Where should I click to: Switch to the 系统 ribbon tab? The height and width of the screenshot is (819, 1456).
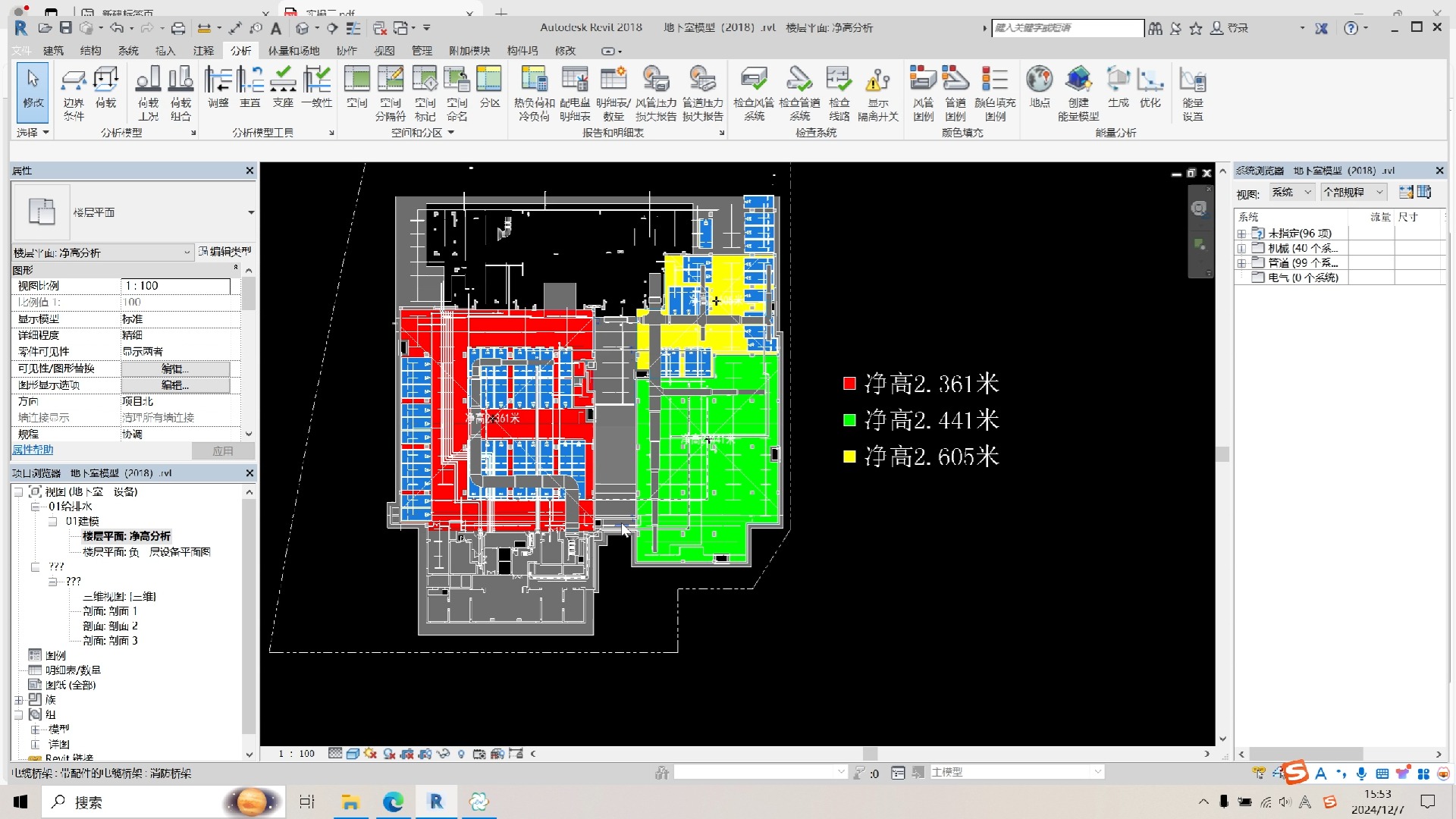pos(127,51)
